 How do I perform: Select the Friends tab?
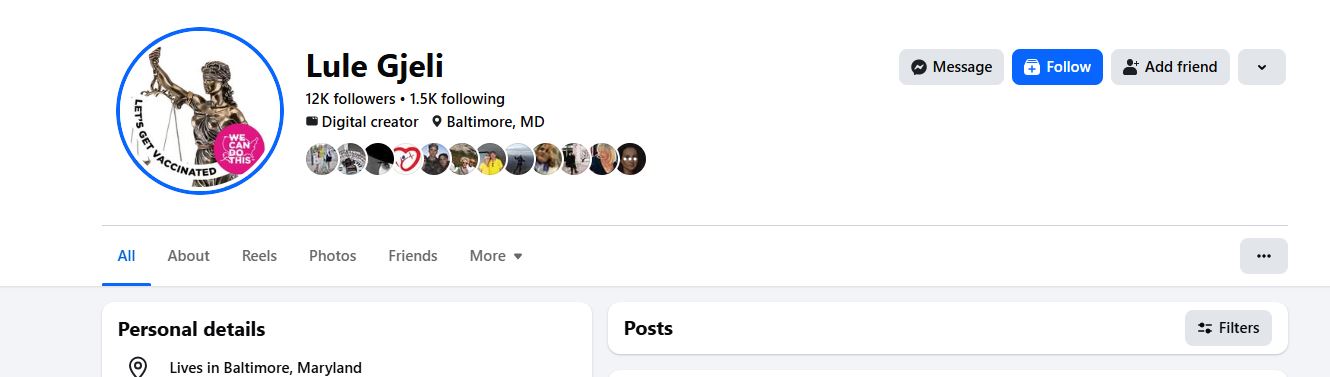point(413,256)
